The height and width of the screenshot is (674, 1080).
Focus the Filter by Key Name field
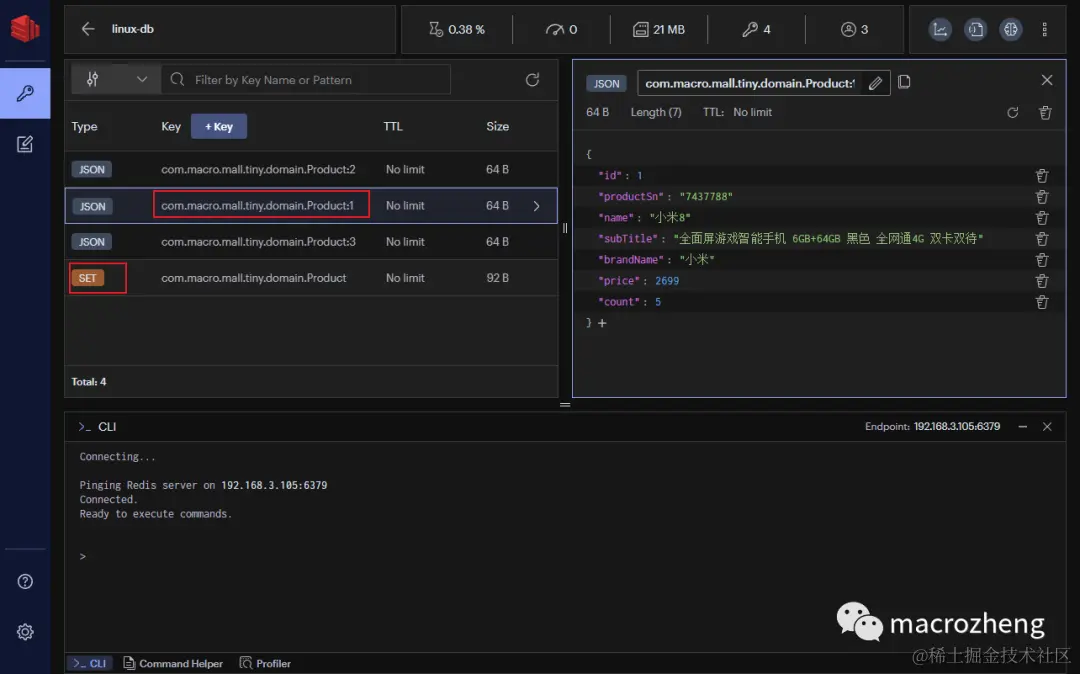pos(306,80)
